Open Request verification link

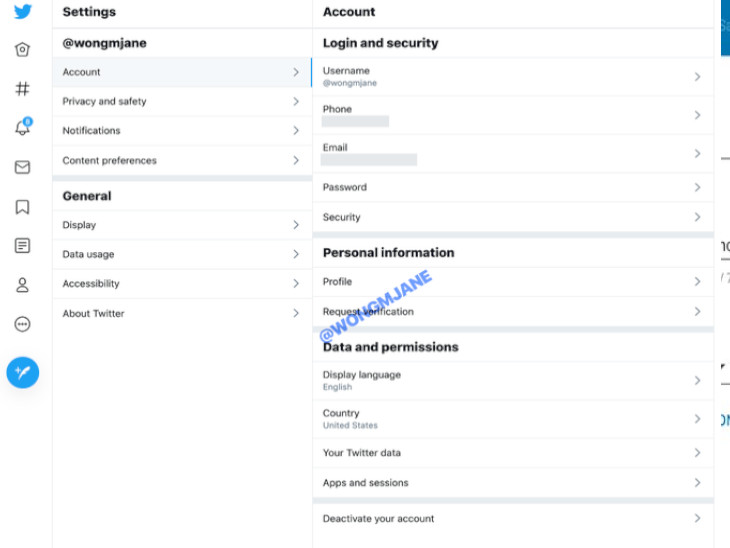[368, 312]
